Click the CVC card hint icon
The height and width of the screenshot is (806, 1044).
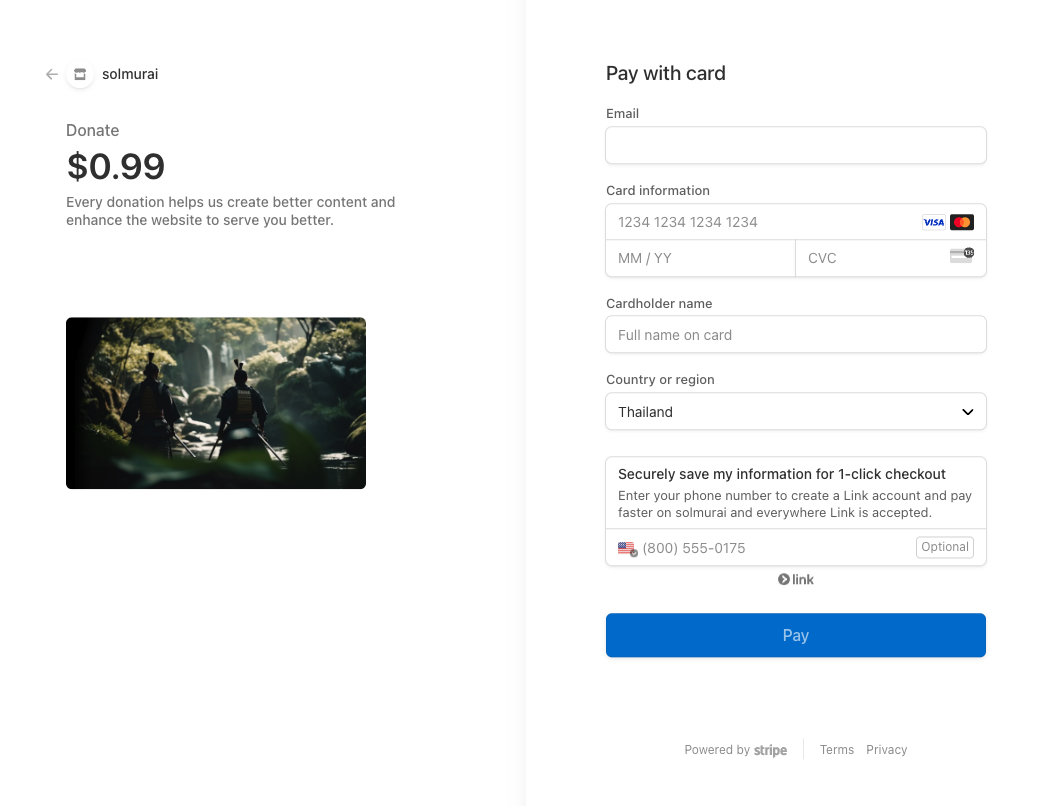(961, 256)
